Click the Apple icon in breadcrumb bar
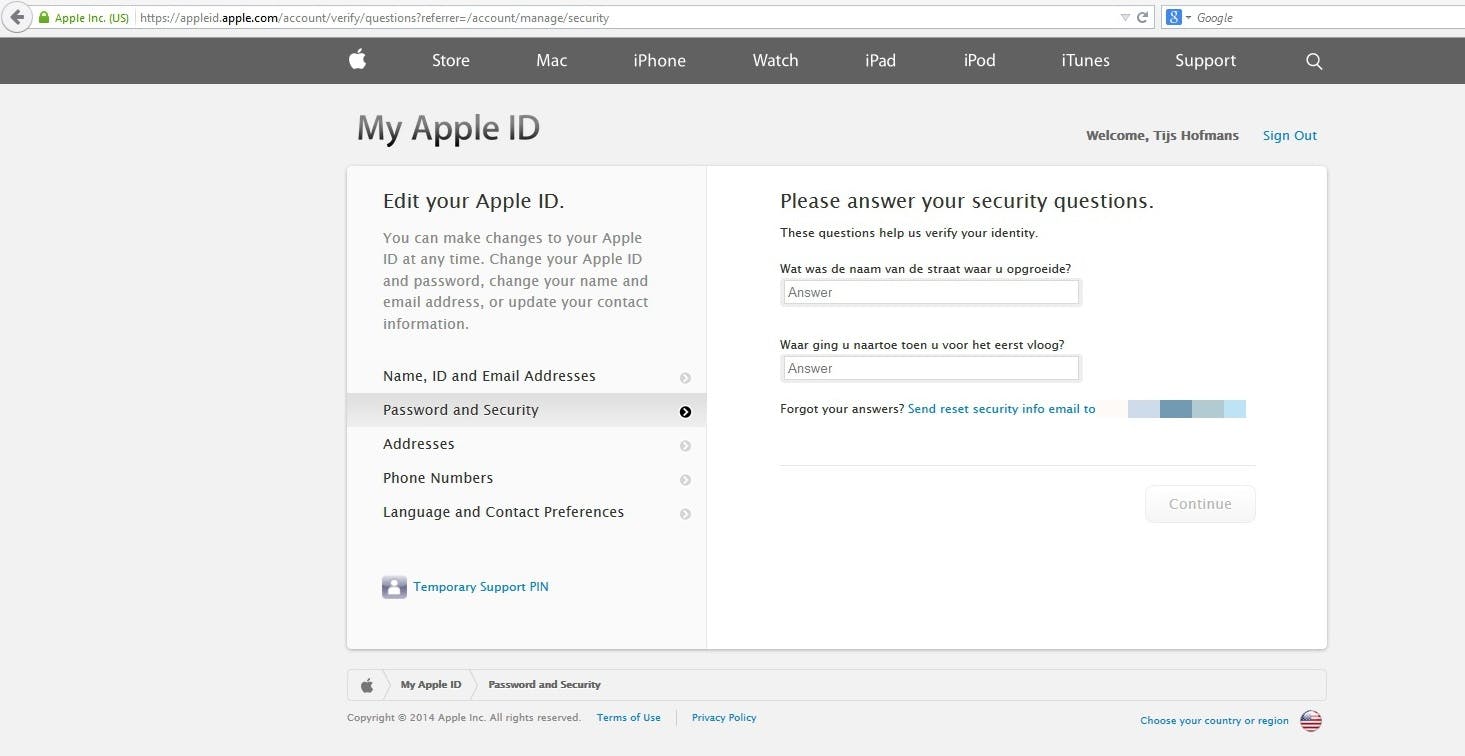The height and width of the screenshot is (756, 1465). [x=367, y=685]
